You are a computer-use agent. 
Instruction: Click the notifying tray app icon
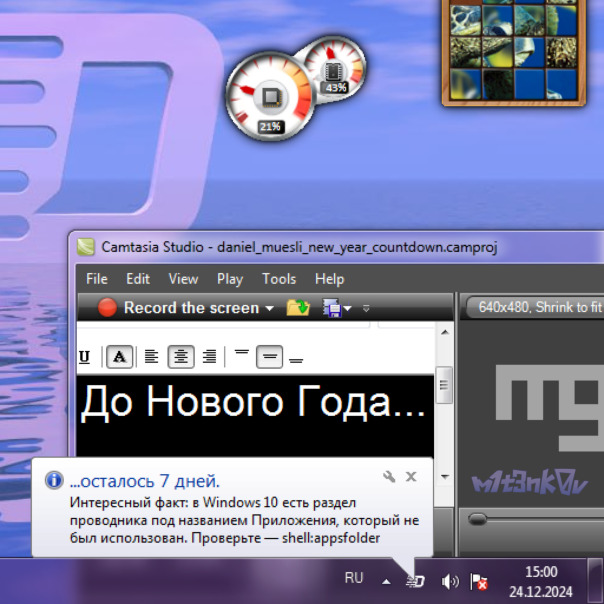point(415,581)
